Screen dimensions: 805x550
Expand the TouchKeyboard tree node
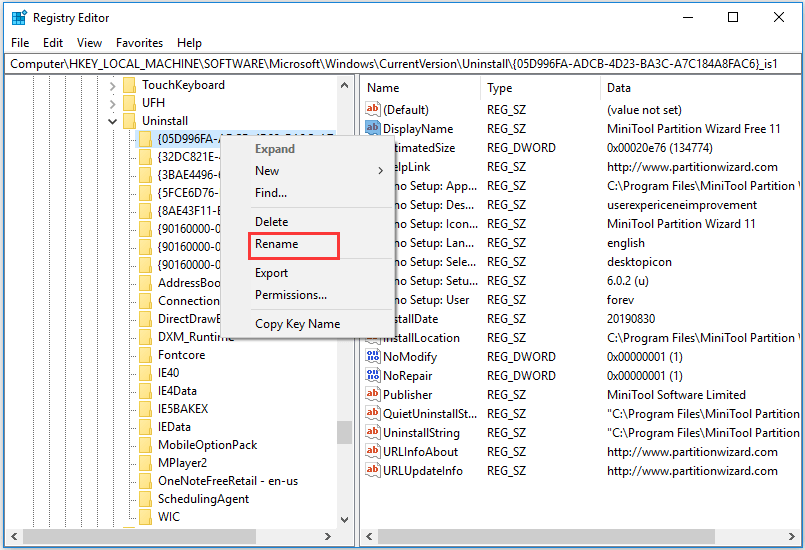coord(112,85)
